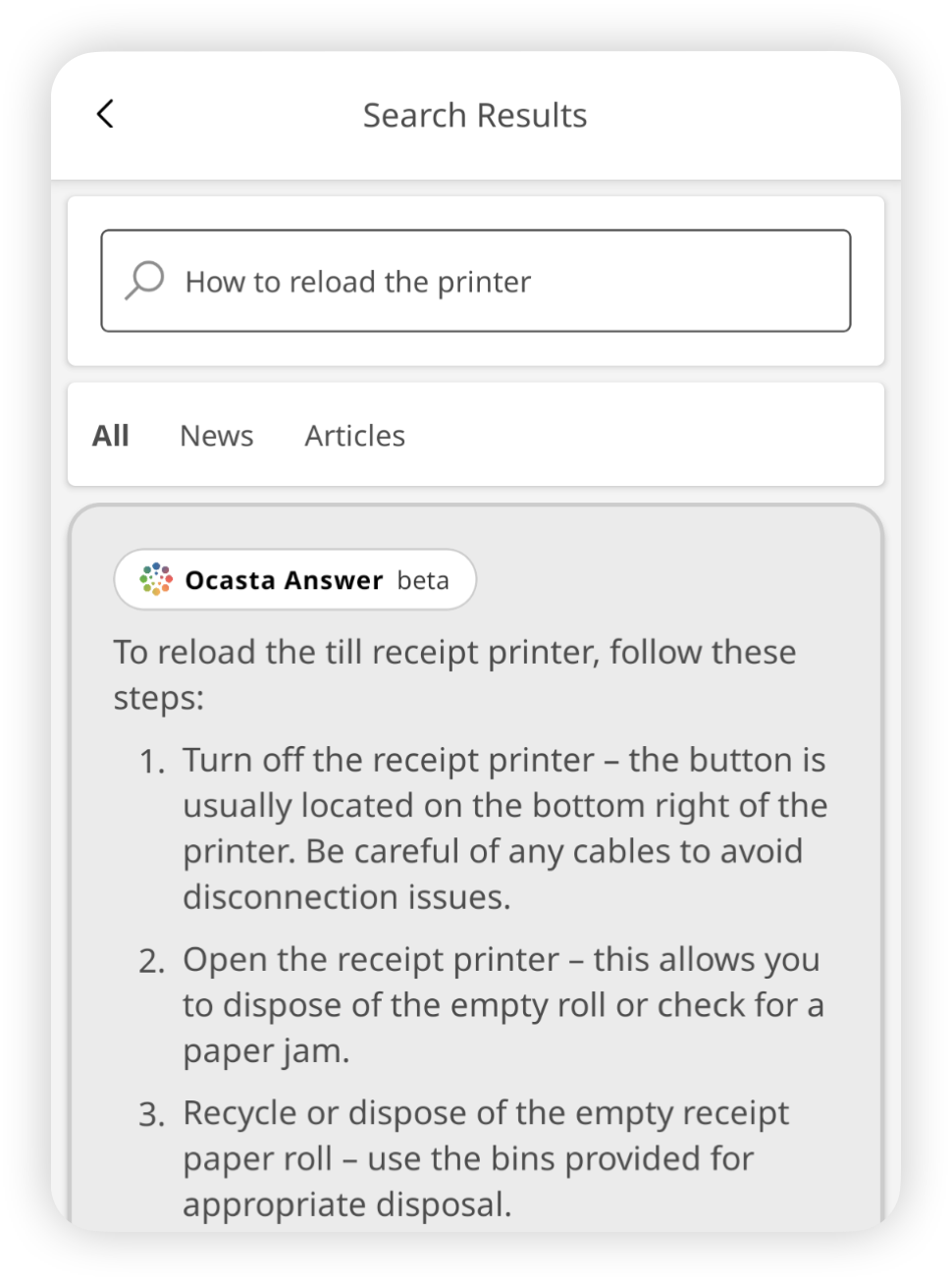
Task: Click step three about recycling empty roll
Action: click(485, 1158)
